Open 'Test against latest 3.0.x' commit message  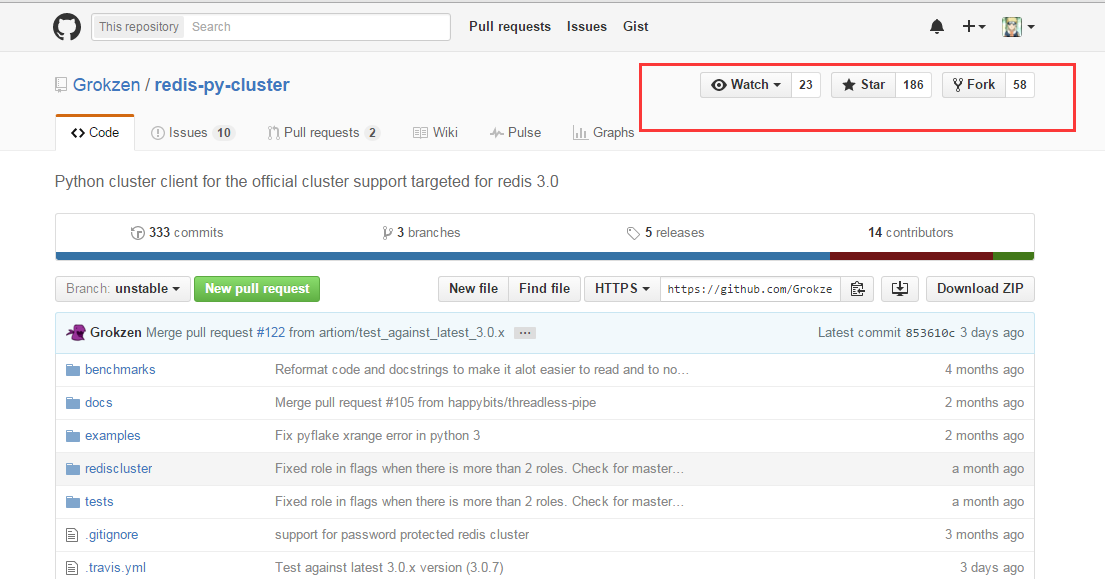389,568
